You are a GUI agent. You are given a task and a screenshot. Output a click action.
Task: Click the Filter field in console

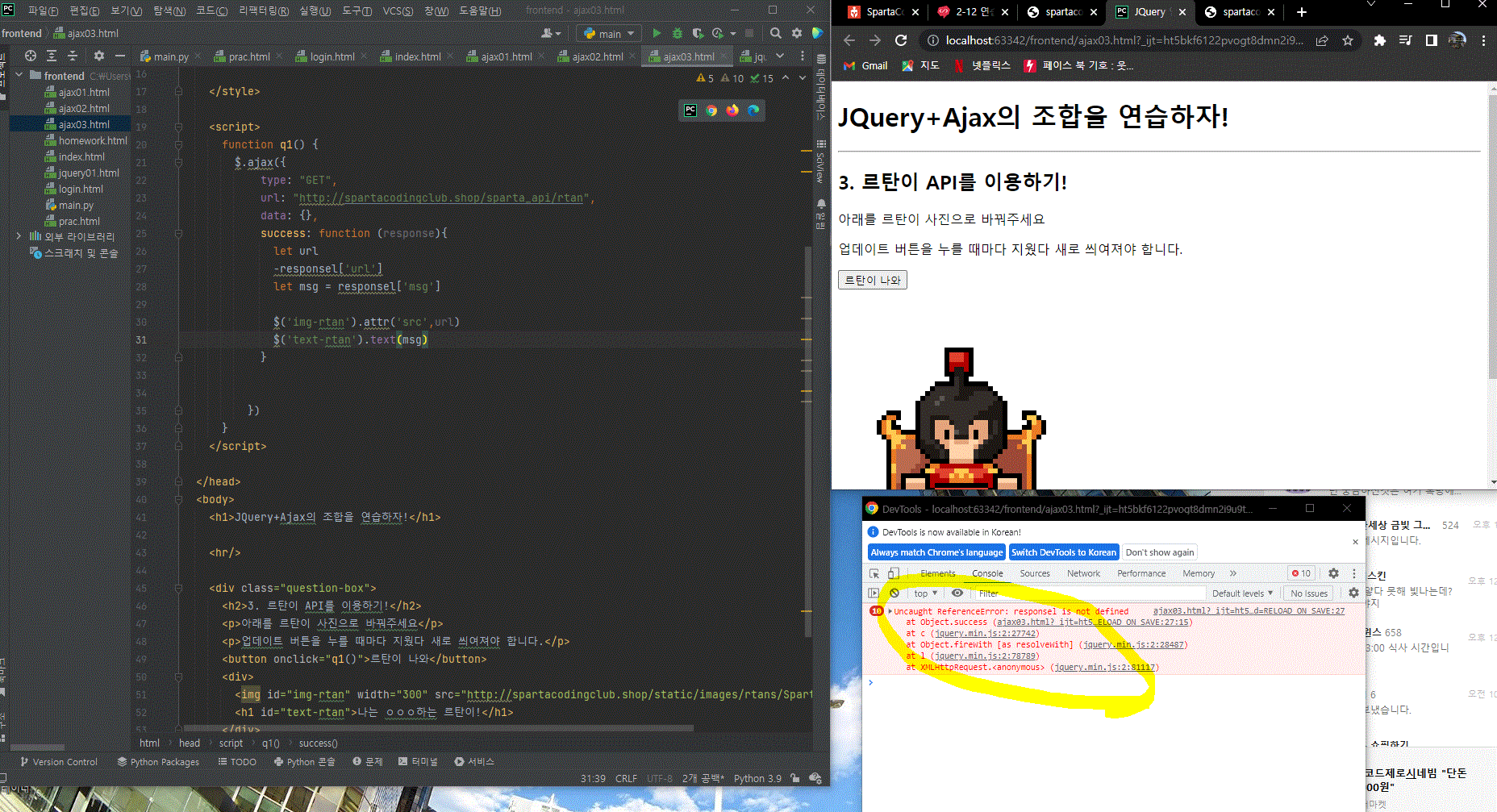click(x=1089, y=593)
